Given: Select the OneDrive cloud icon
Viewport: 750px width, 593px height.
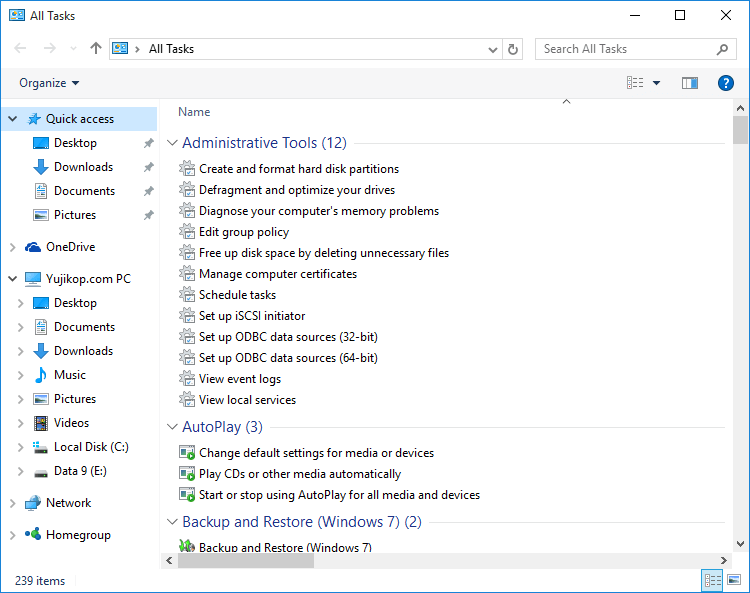Looking at the screenshot, I should (33, 247).
